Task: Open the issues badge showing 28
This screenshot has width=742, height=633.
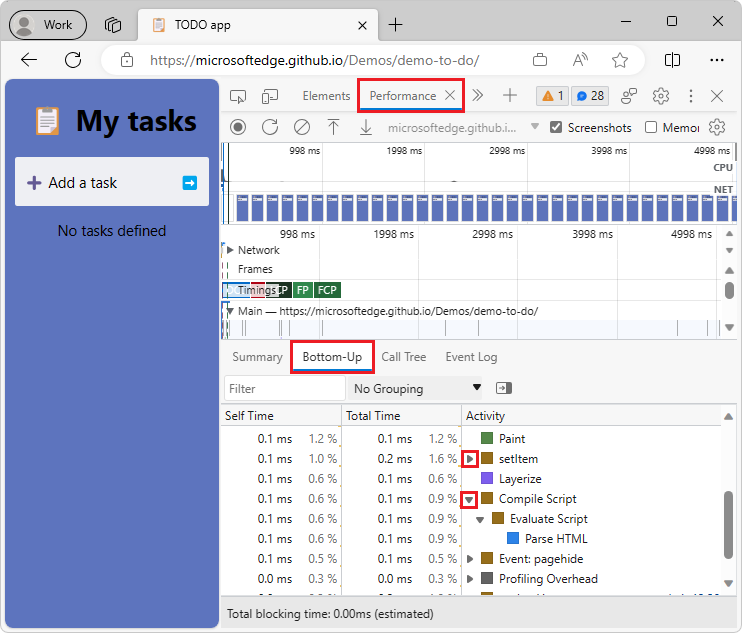Action: (x=590, y=96)
